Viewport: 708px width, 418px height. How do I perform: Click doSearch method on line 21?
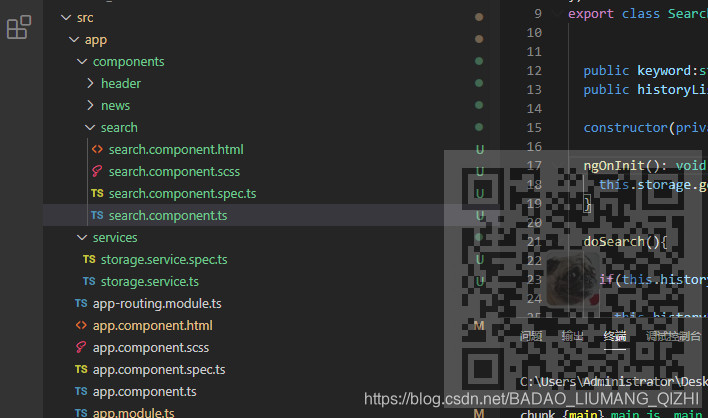[625, 242]
